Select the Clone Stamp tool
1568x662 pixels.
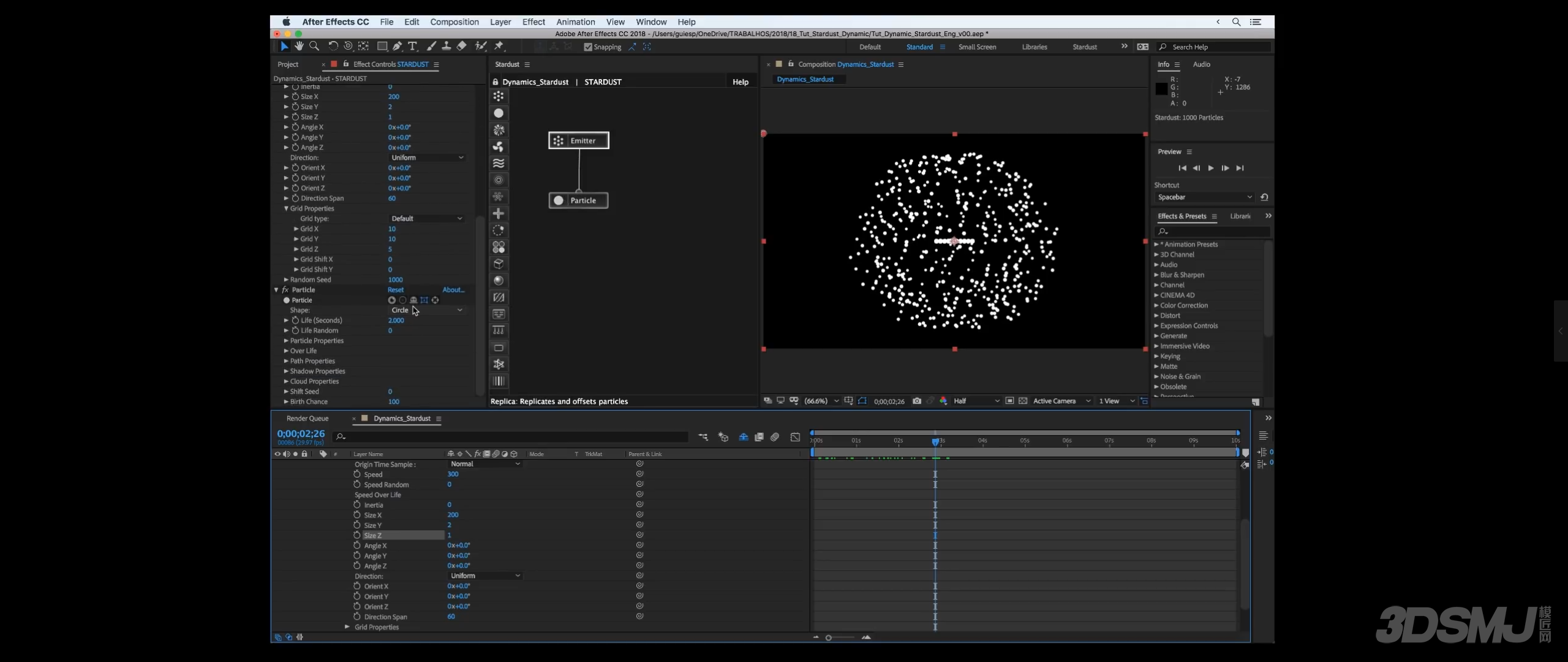[x=447, y=46]
